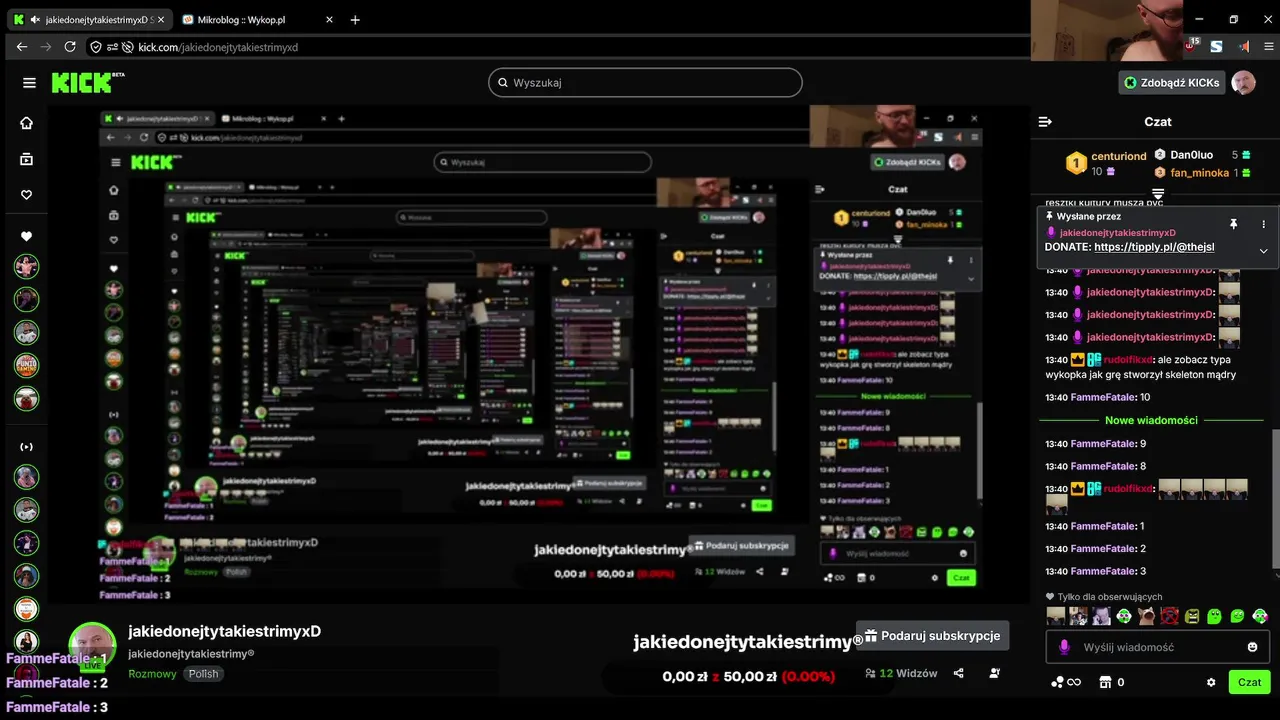
Task: Click the Czat panel header title
Action: click(1158, 122)
